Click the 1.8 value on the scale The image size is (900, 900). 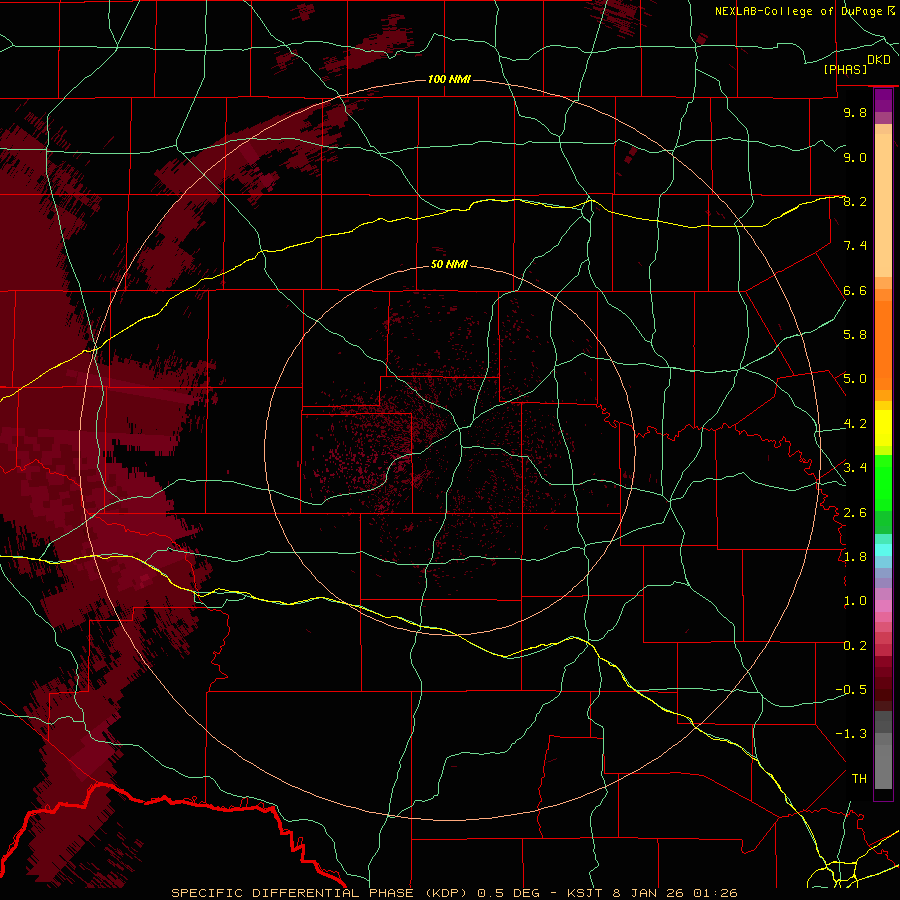pyautogui.click(x=855, y=556)
